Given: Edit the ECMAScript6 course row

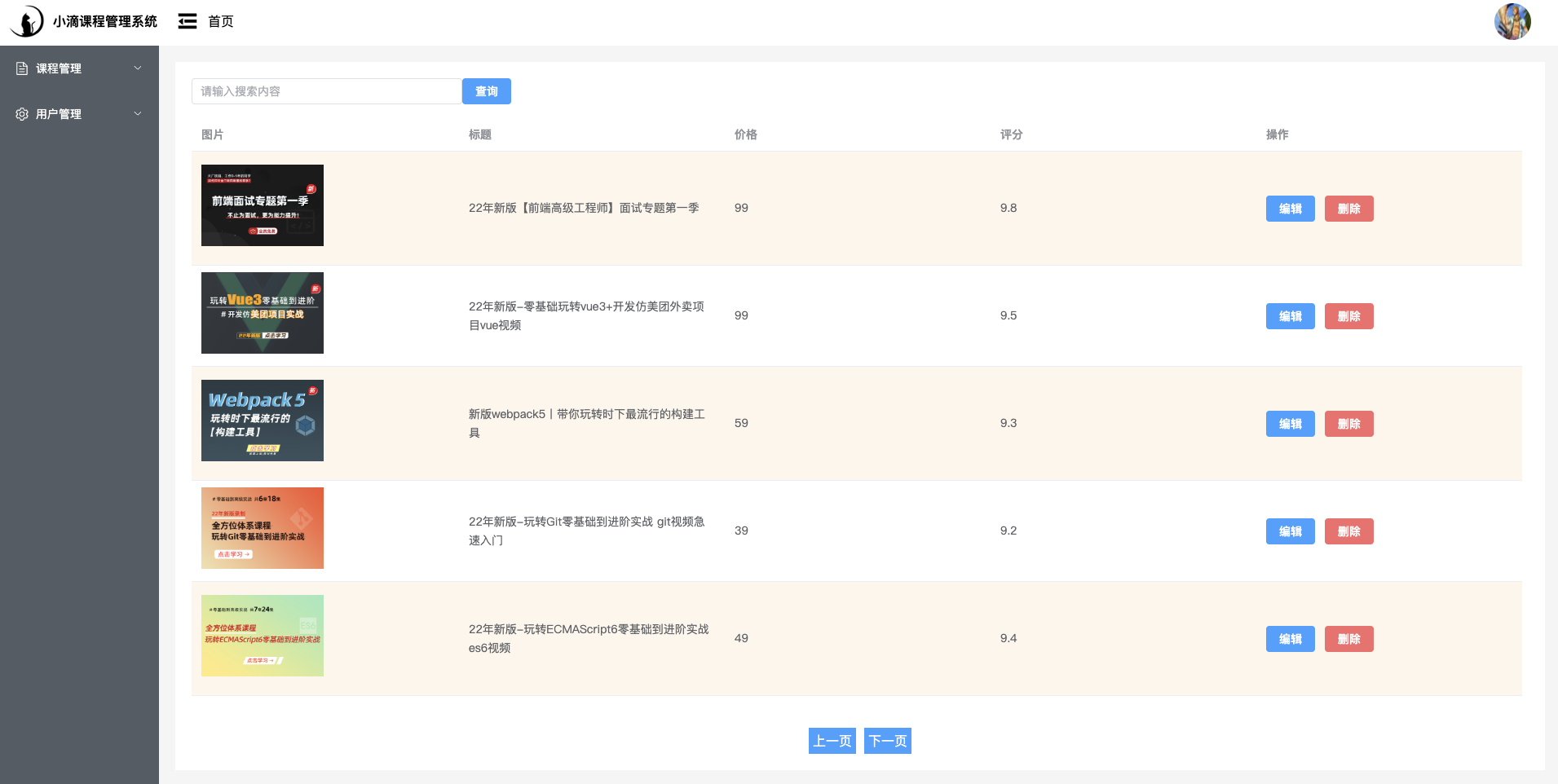Looking at the screenshot, I should [x=1290, y=639].
